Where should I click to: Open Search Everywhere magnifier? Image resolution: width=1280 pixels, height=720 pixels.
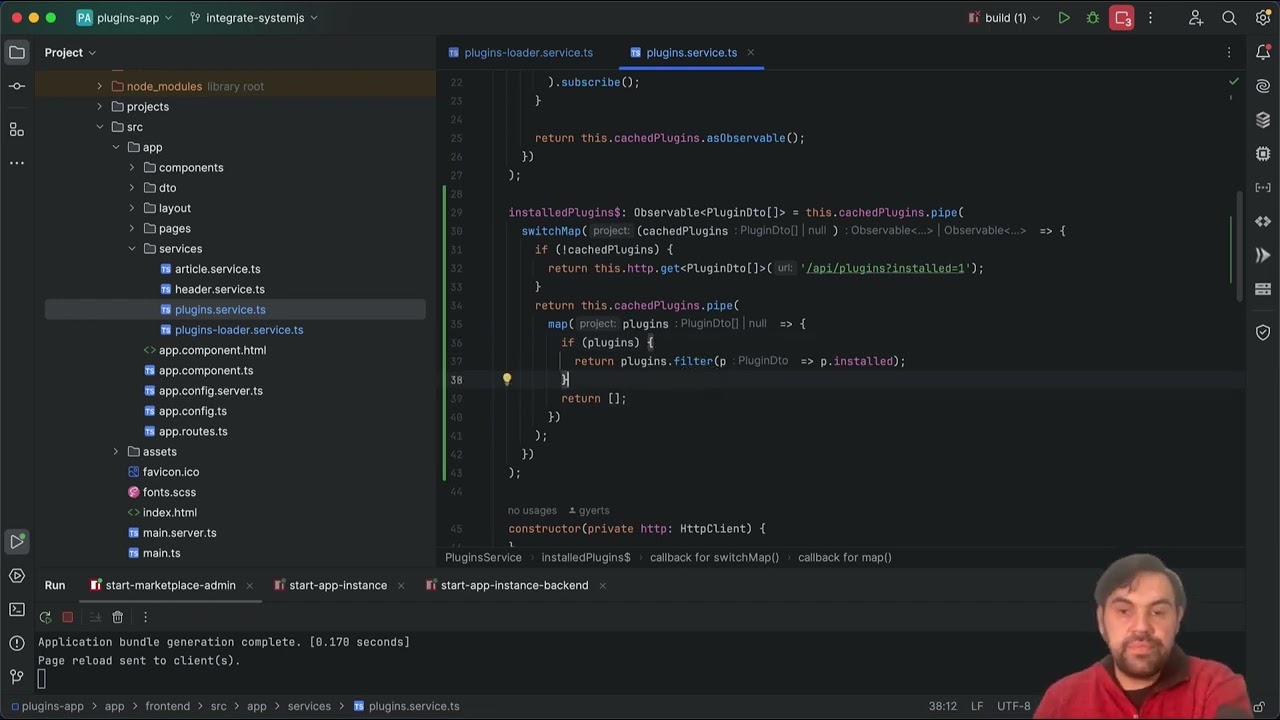coord(1229,18)
